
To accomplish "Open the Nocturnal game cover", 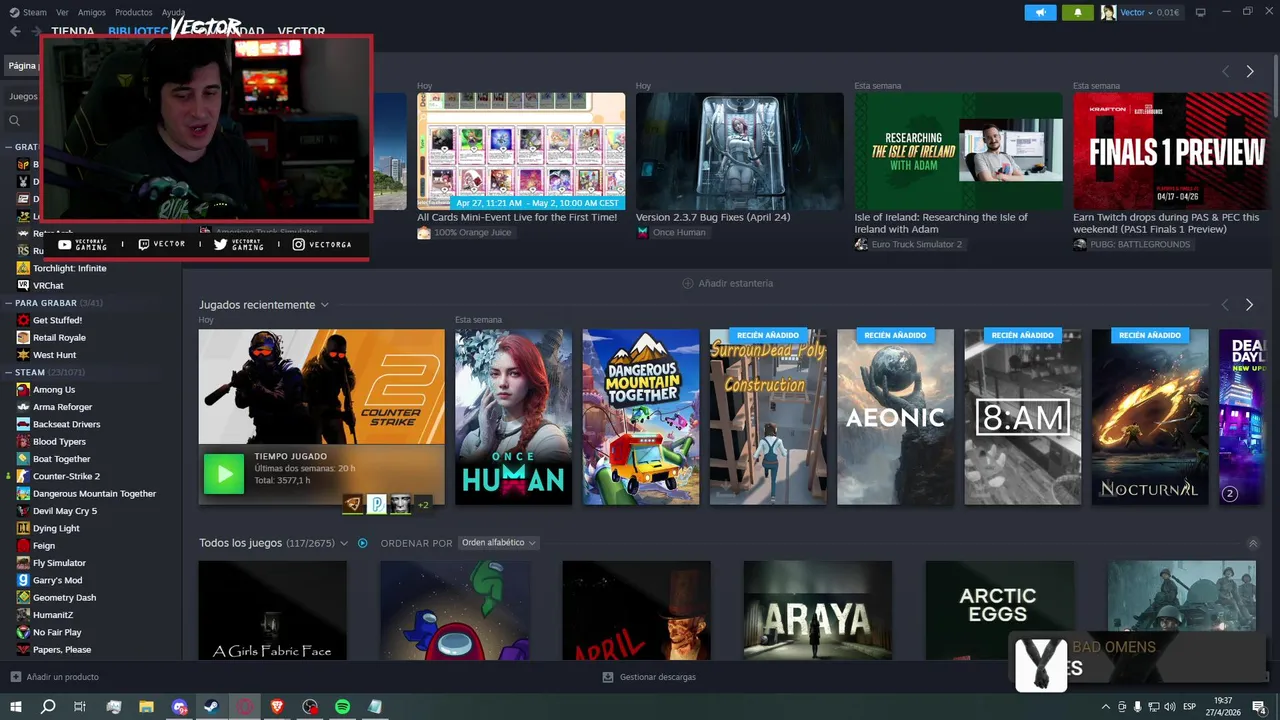I will pyautogui.click(x=1150, y=417).
